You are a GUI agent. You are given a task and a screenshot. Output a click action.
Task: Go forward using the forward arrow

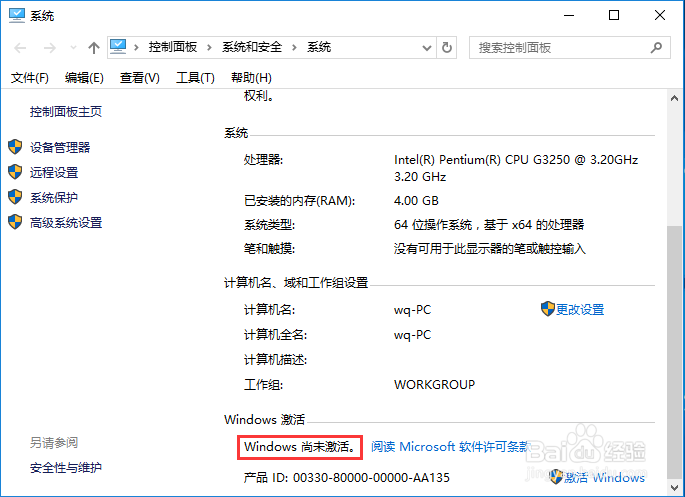(x=49, y=48)
